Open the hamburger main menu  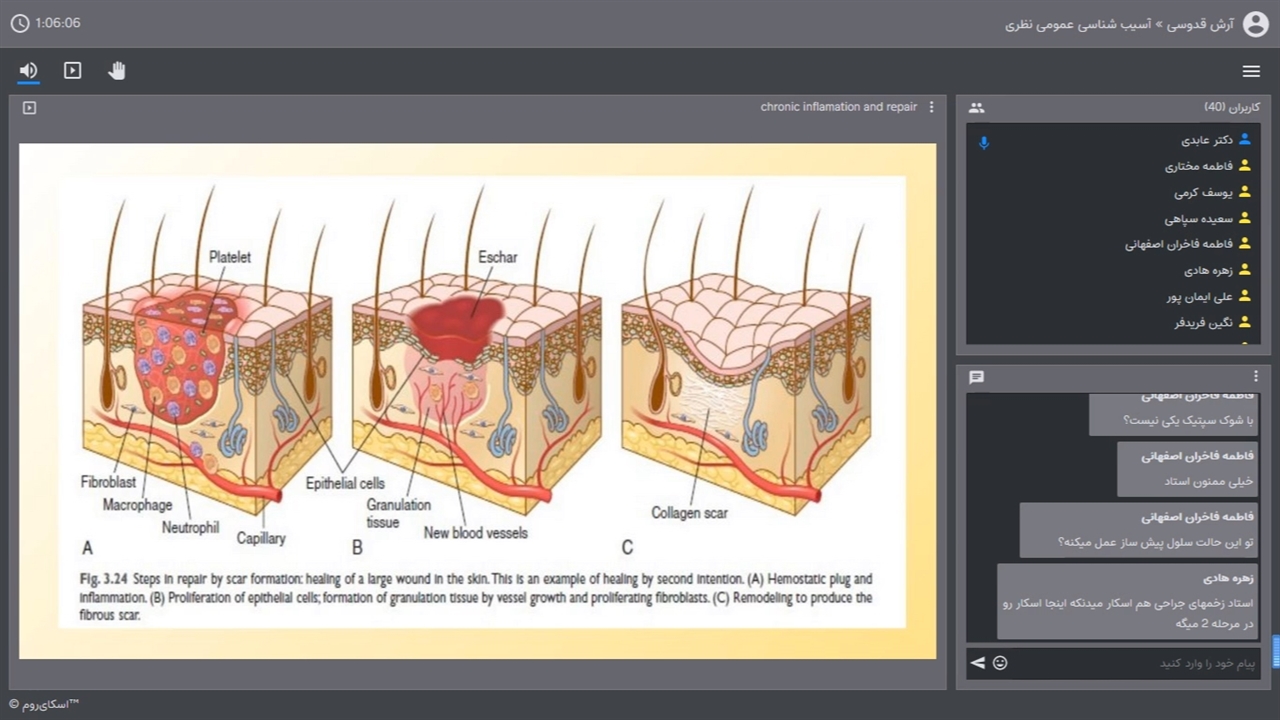(x=1251, y=71)
